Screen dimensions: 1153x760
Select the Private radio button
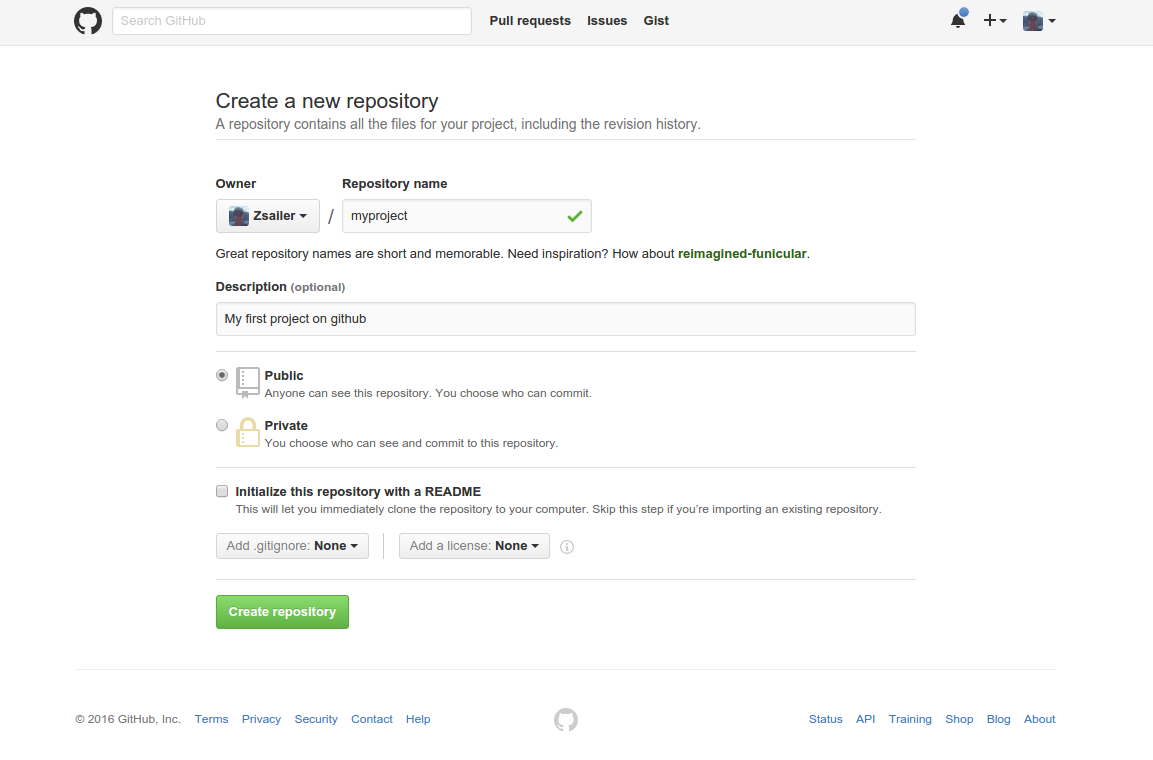pos(222,425)
